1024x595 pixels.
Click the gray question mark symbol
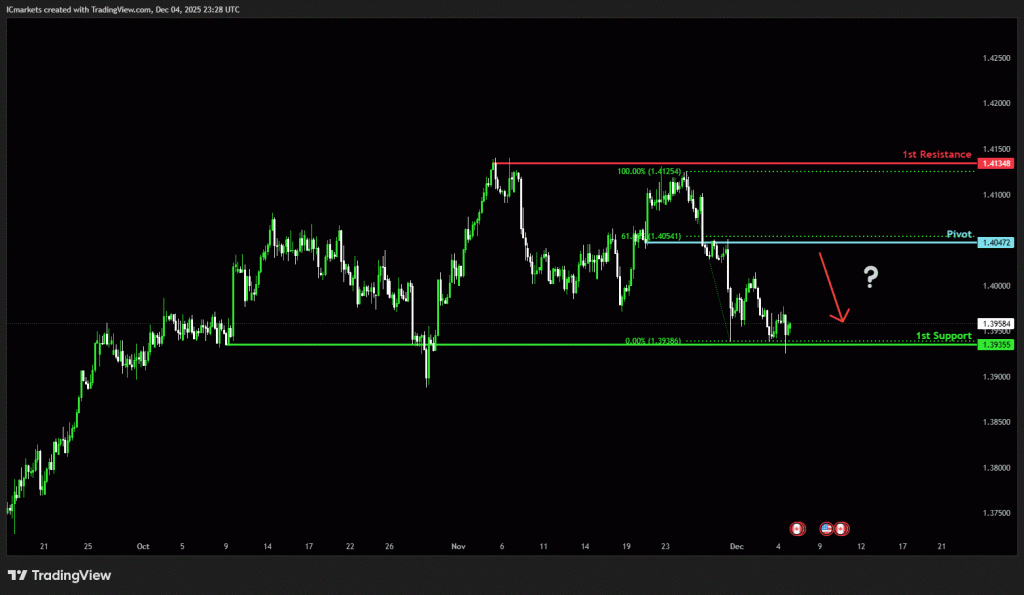(871, 278)
